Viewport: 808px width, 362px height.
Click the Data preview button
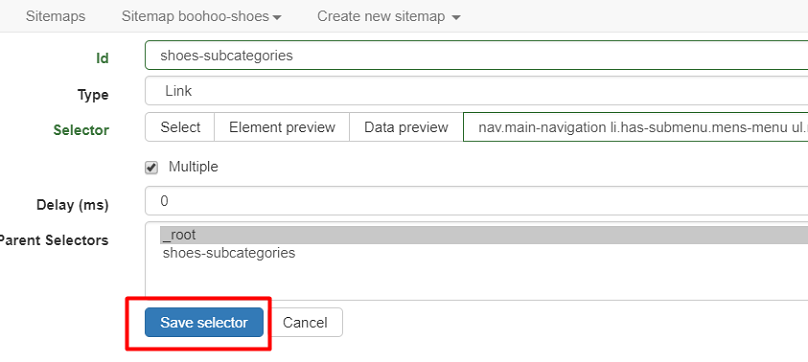(x=406, y=127)
